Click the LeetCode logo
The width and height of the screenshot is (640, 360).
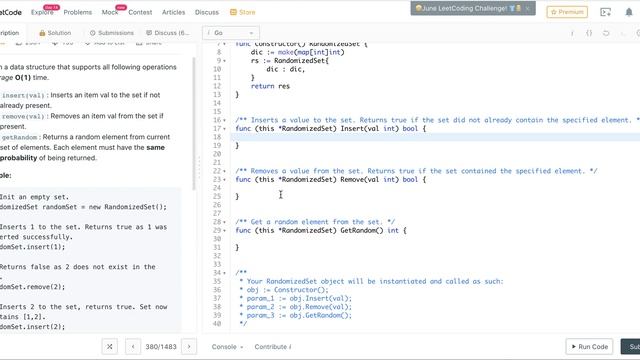11,12
